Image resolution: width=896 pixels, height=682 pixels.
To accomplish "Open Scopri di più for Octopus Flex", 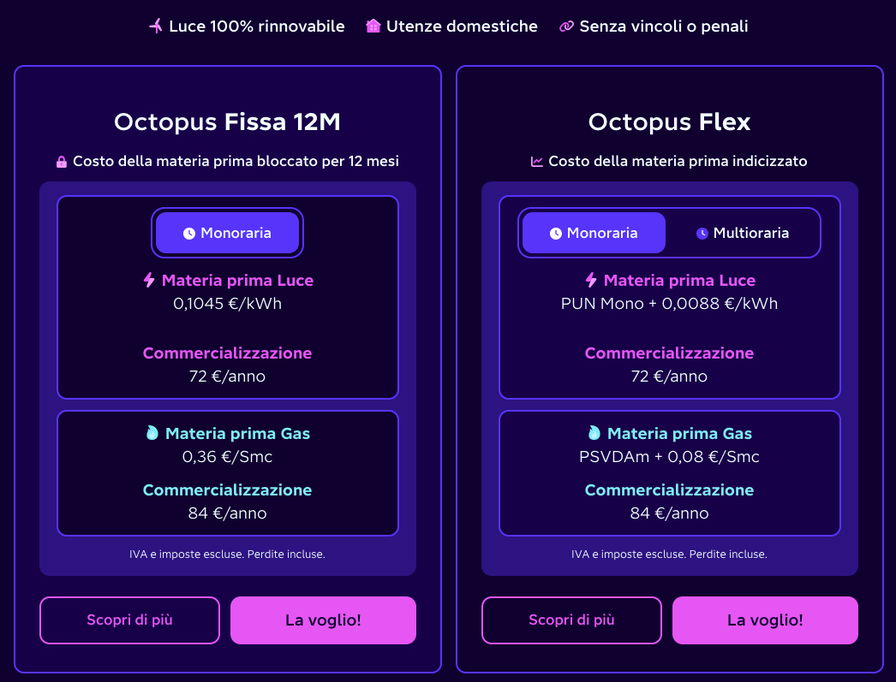I will 571,620.
